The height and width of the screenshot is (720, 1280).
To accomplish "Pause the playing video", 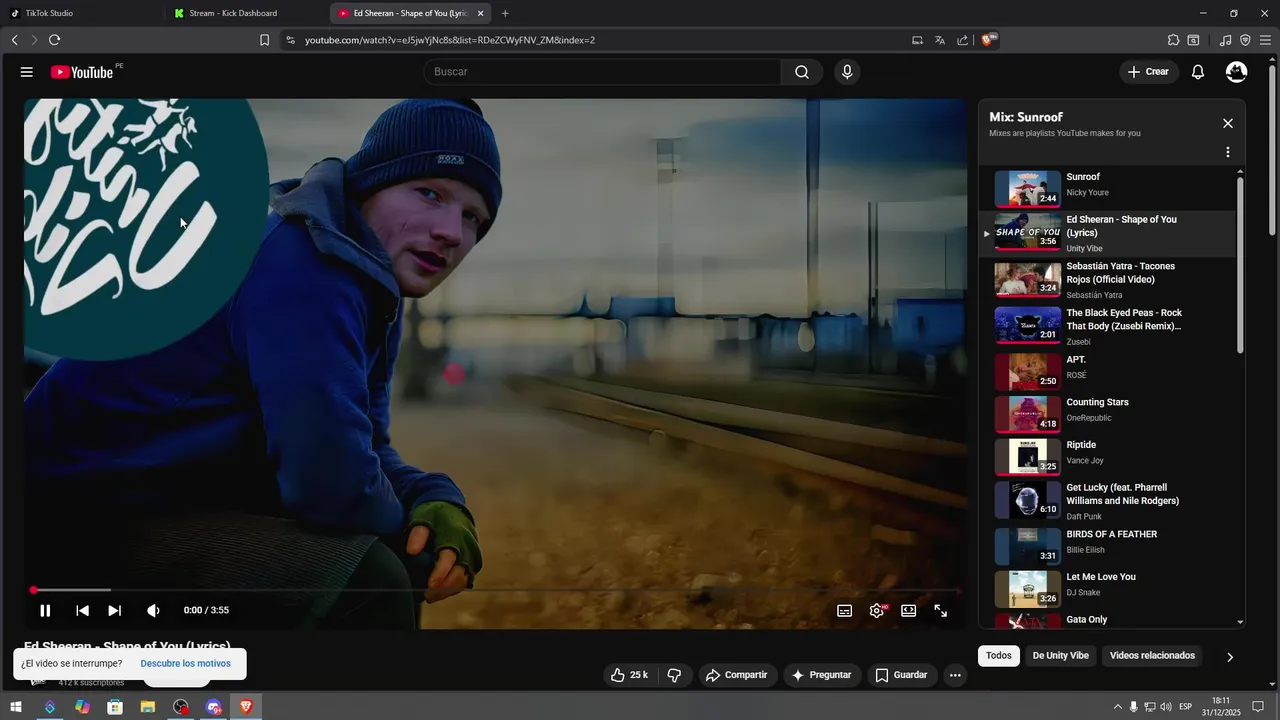I will click(45, 611).
